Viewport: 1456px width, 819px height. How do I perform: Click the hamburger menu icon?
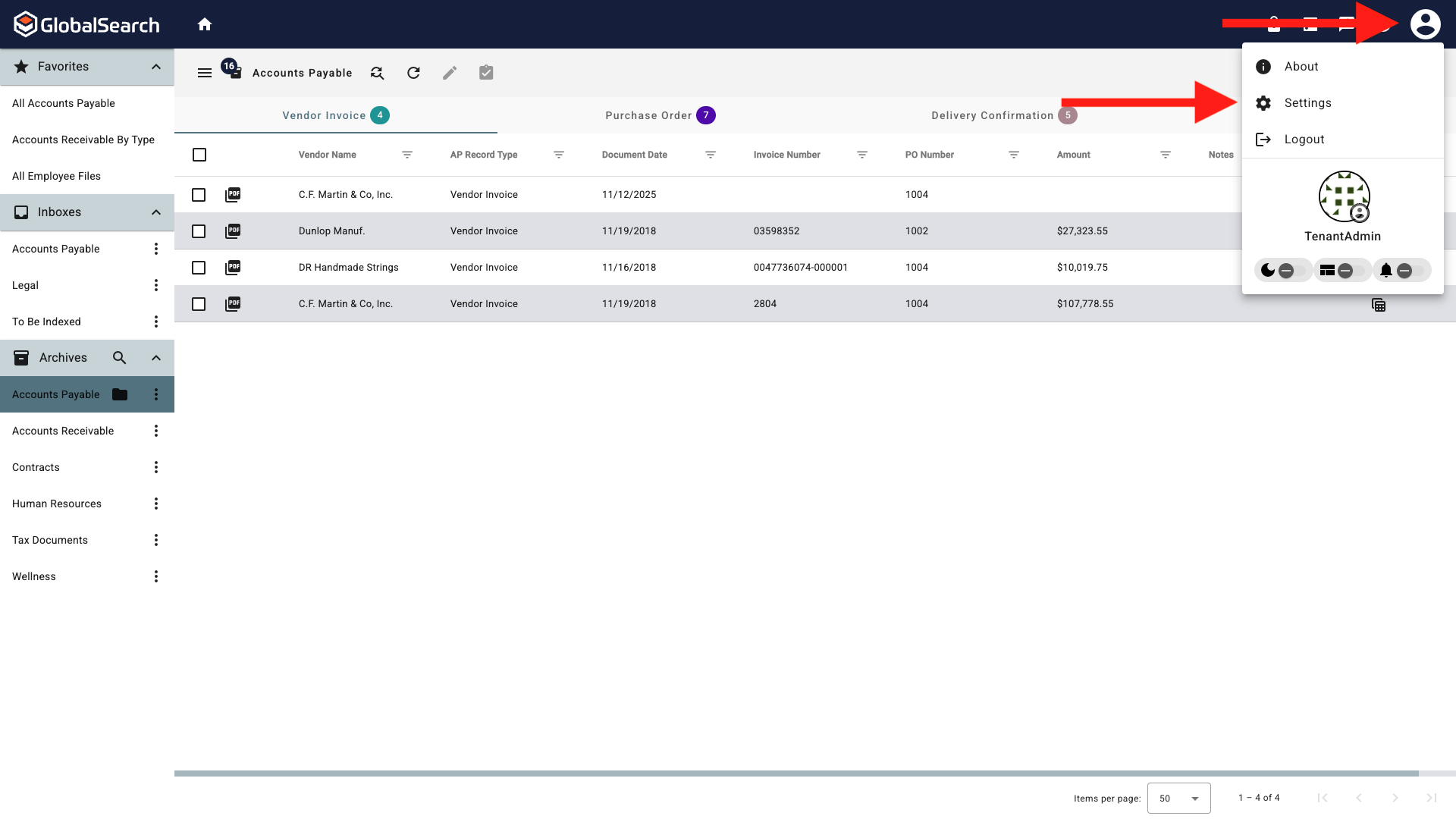[x=205, y=73]
